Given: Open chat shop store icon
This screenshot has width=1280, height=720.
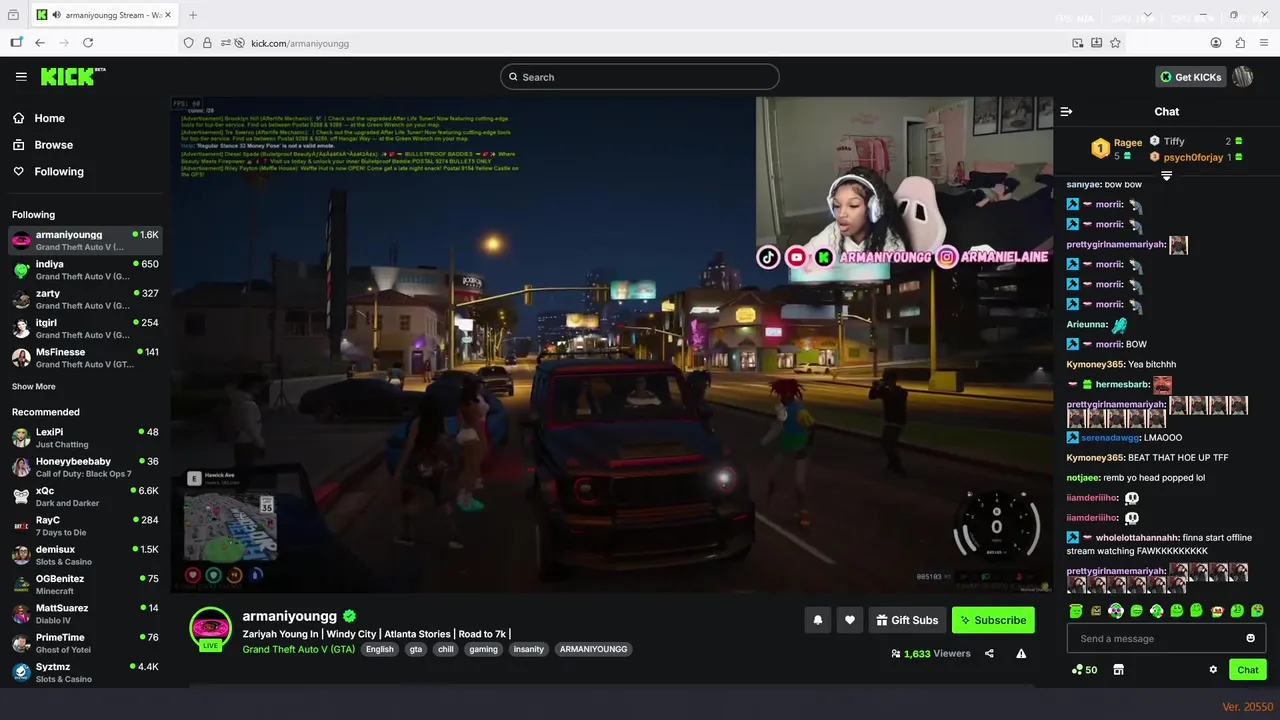Looking at the screenshot, I should click(x=1119, y=670).
